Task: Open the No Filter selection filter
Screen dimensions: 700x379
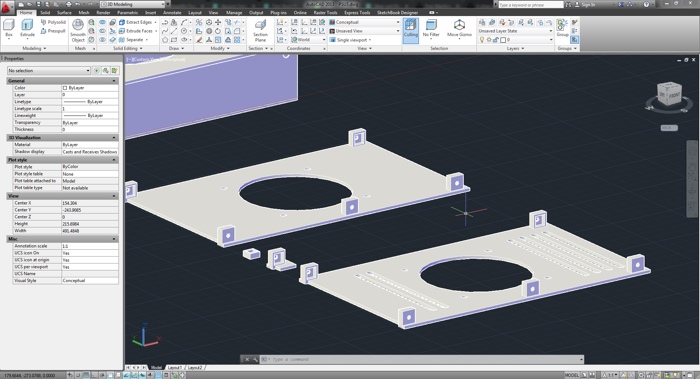Action: 431,30
